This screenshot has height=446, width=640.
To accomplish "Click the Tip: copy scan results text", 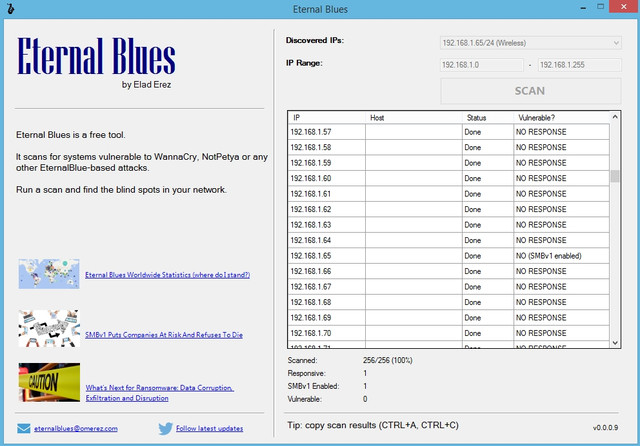I will point(373,425).
